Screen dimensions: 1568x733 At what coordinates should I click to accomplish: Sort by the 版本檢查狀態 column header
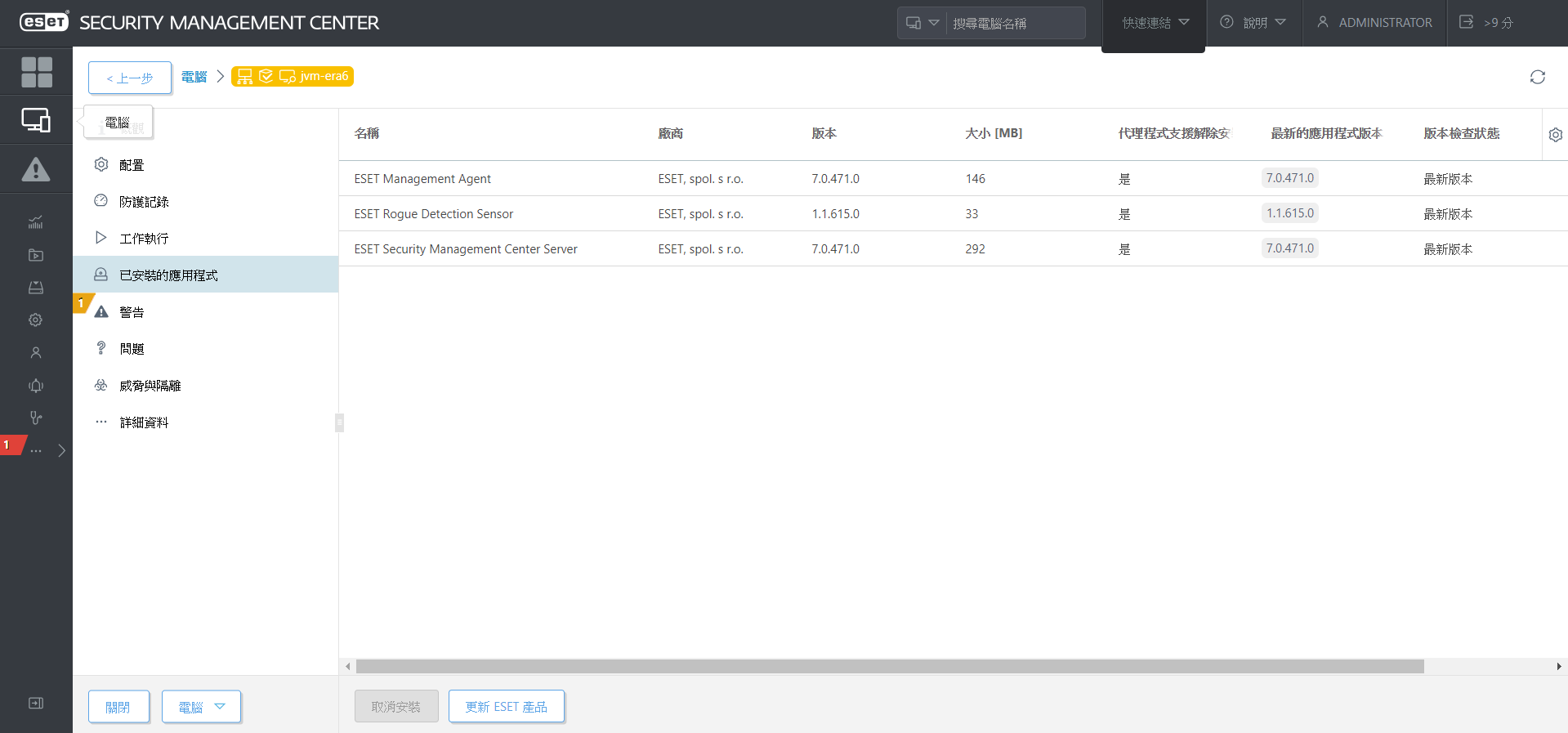tap(1462, 133)
